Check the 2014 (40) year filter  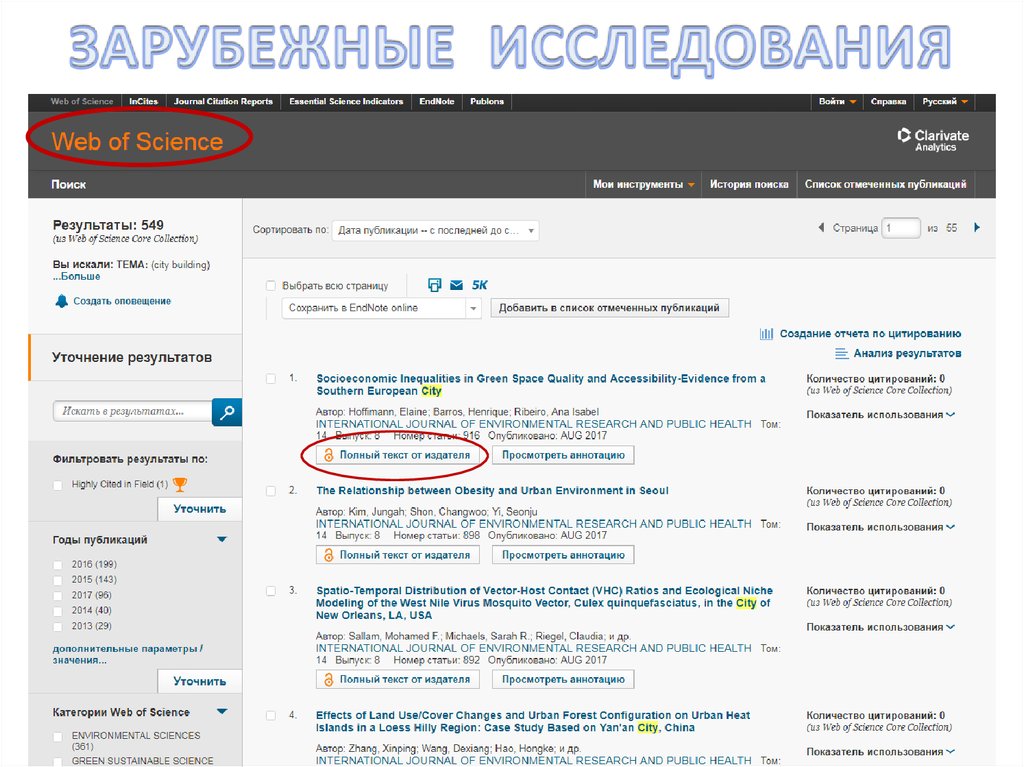[x=58, y=612]
